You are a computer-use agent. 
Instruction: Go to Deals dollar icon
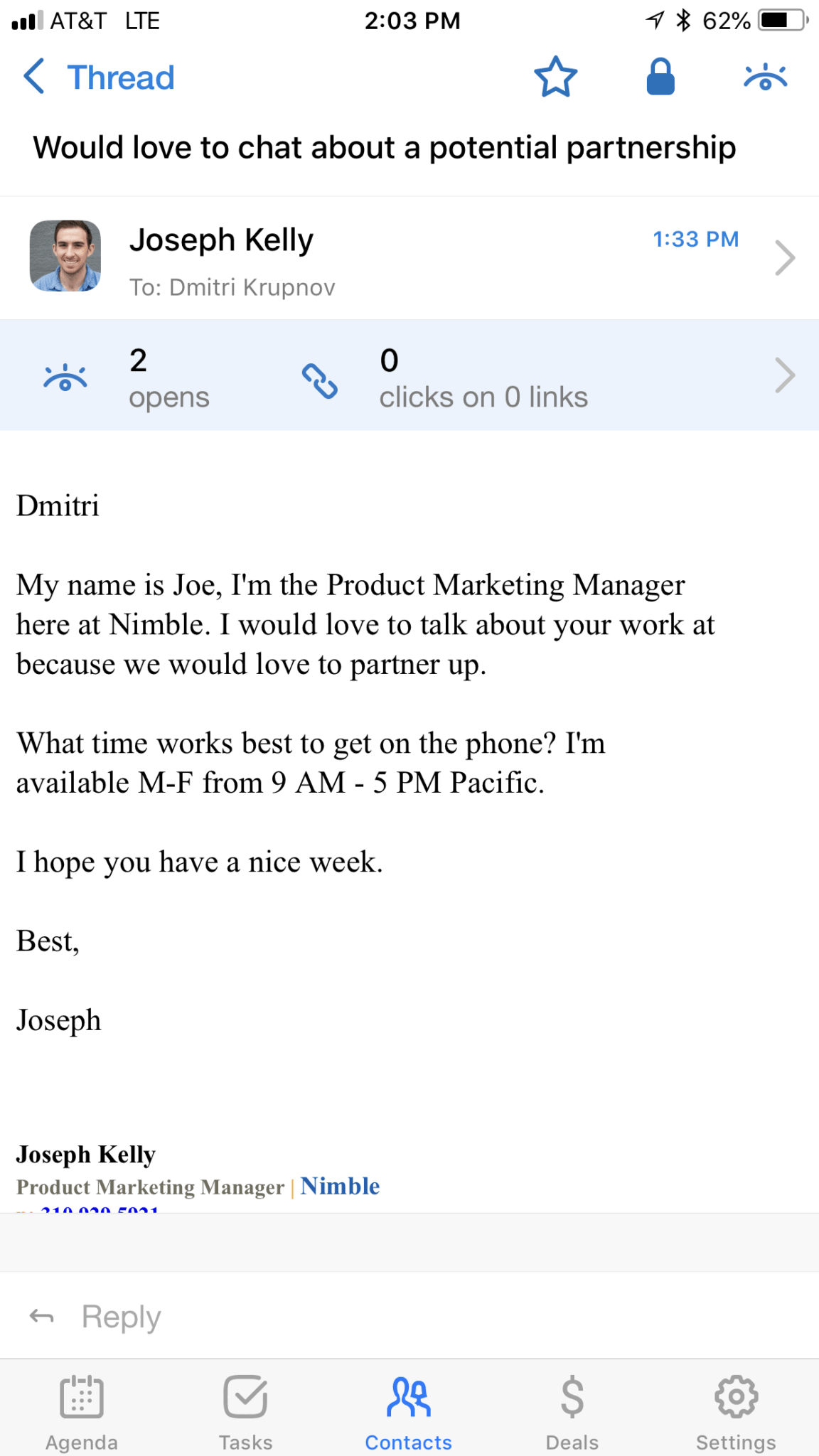[x=572, y=1398]
